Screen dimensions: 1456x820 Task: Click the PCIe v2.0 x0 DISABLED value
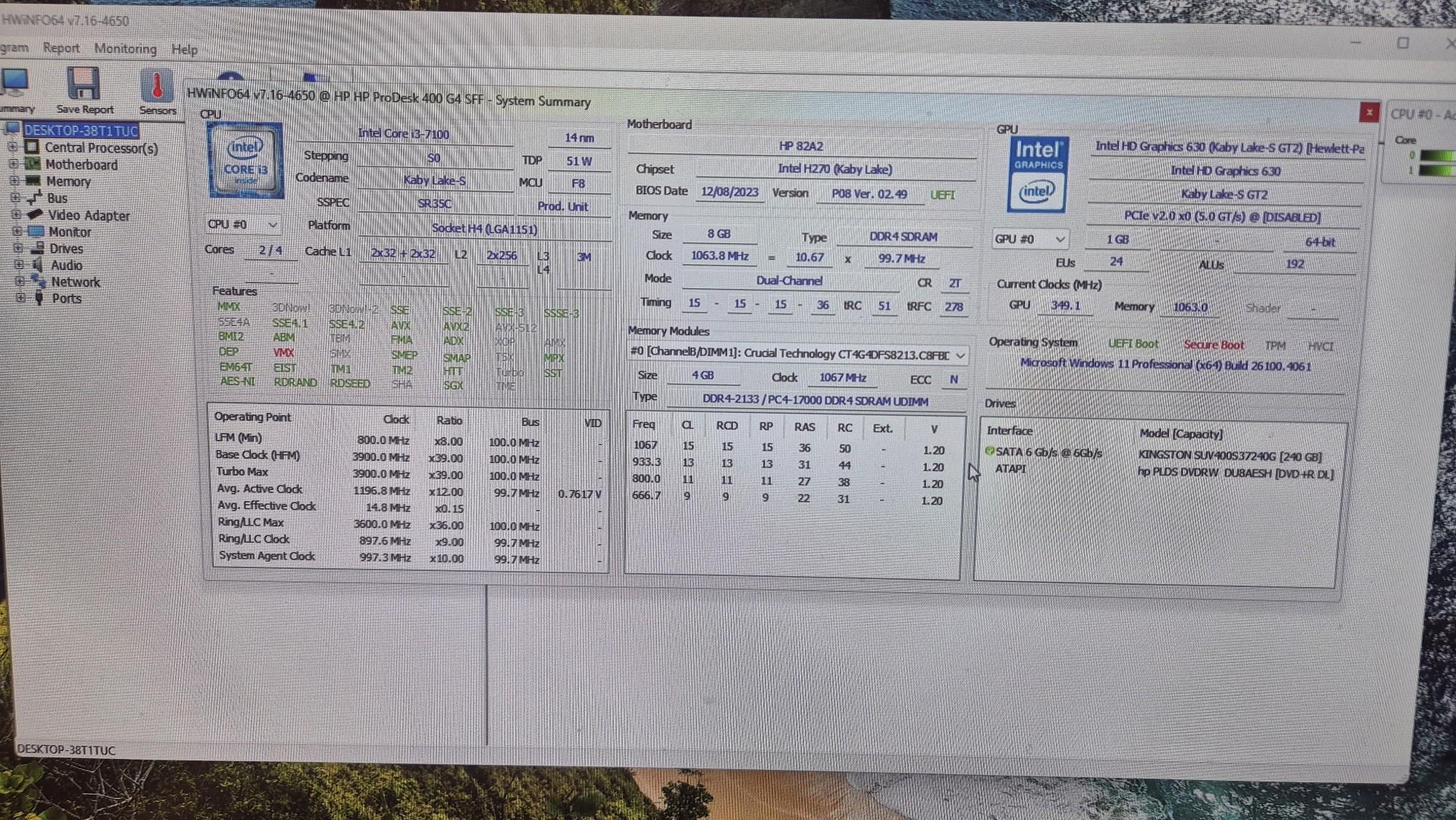tap(1222, 217)
